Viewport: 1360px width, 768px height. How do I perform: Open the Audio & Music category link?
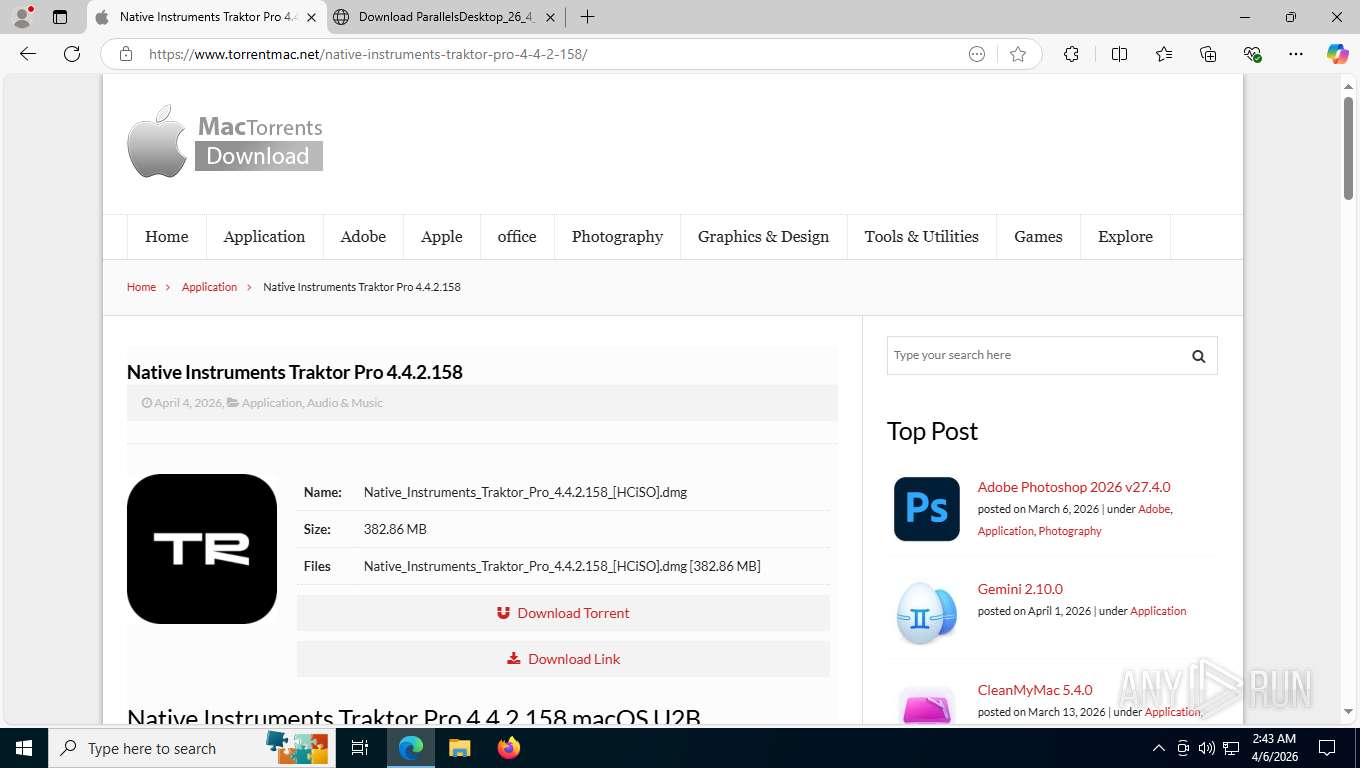click(x=345, y=403)
